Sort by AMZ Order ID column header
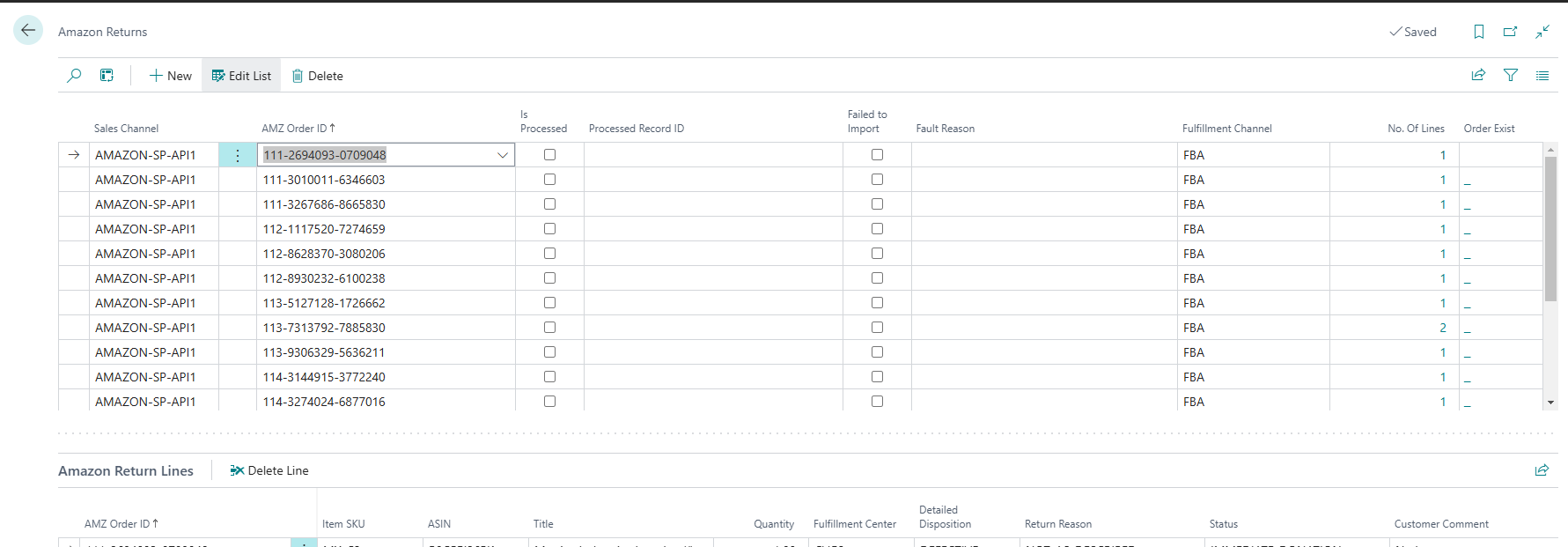This screenshot has width=1568, height=547. click(x=298, y=129)
